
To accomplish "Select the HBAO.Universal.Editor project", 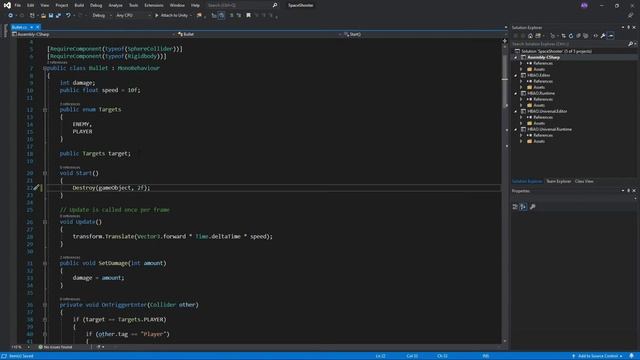I will [x=547, y=111].
